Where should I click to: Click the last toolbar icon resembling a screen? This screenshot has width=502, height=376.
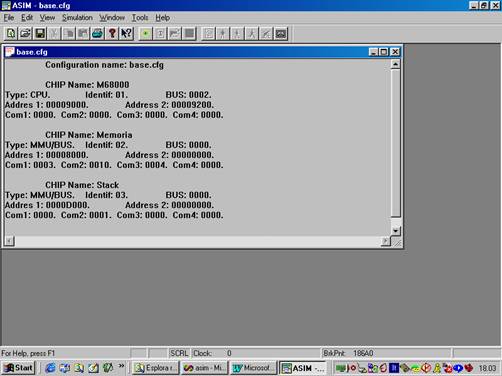281,33
